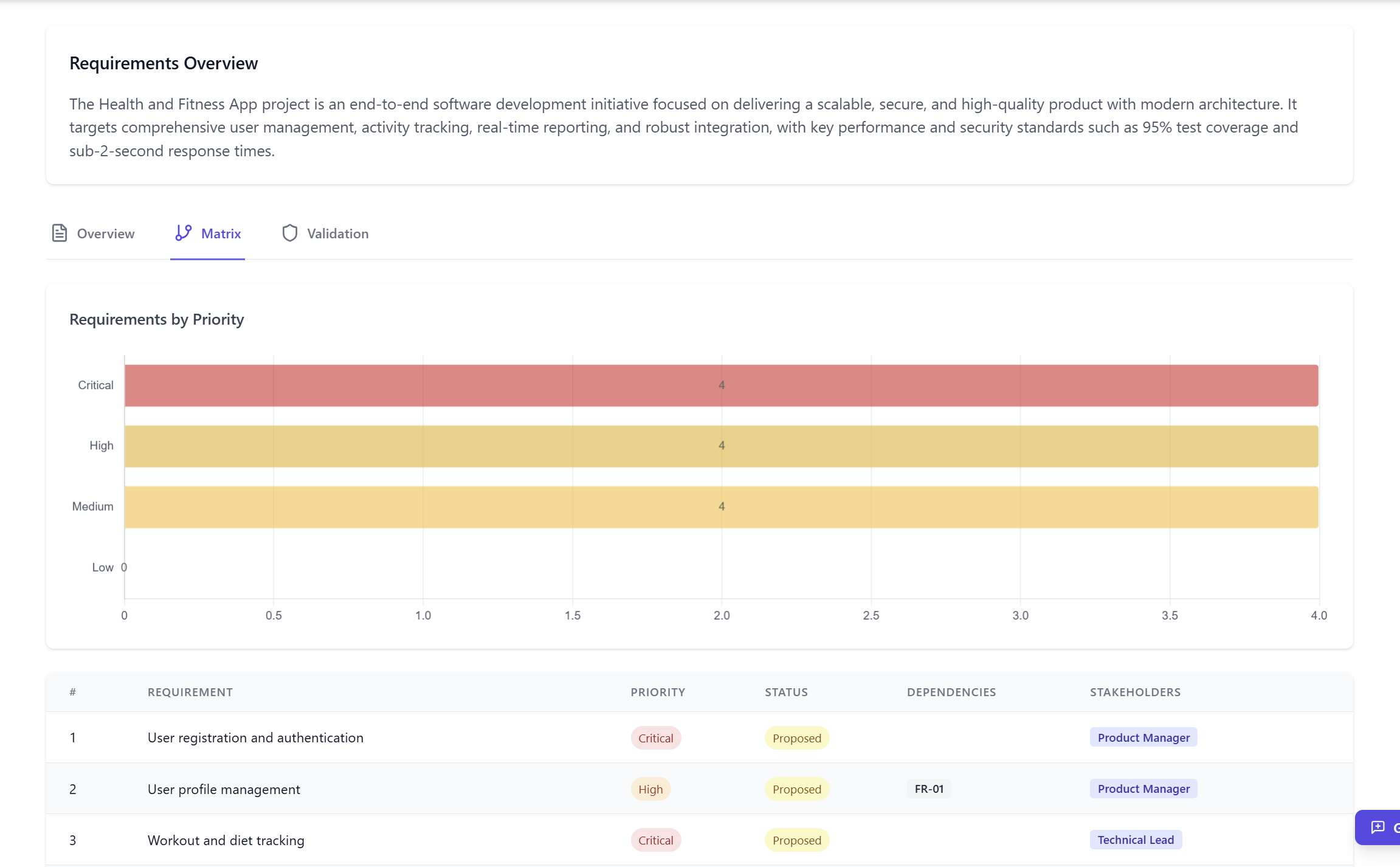Viewport: 1400px width, 867px height.
Task: Click Critical badge for User registration
Action: pos(655,738)
